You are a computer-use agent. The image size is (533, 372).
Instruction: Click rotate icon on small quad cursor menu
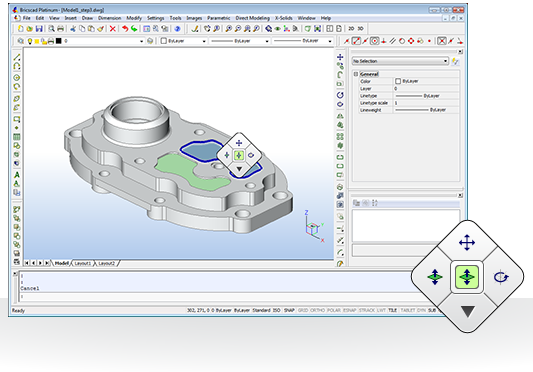point(251,155)
